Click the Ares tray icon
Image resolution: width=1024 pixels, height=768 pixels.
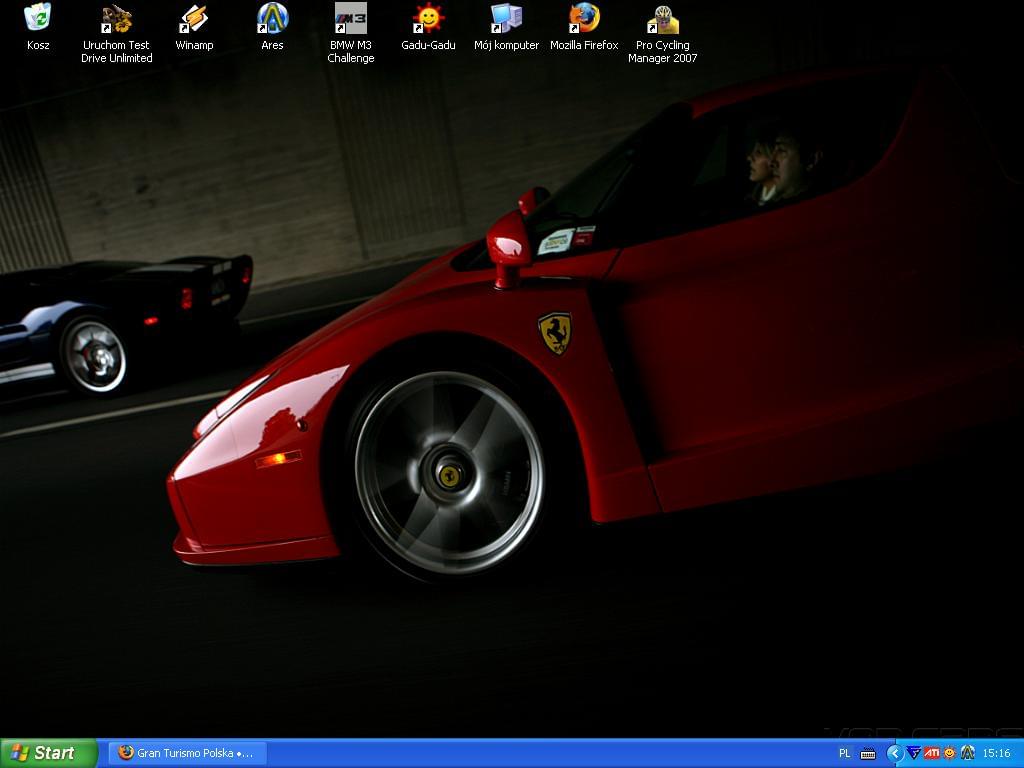(968, 753)
